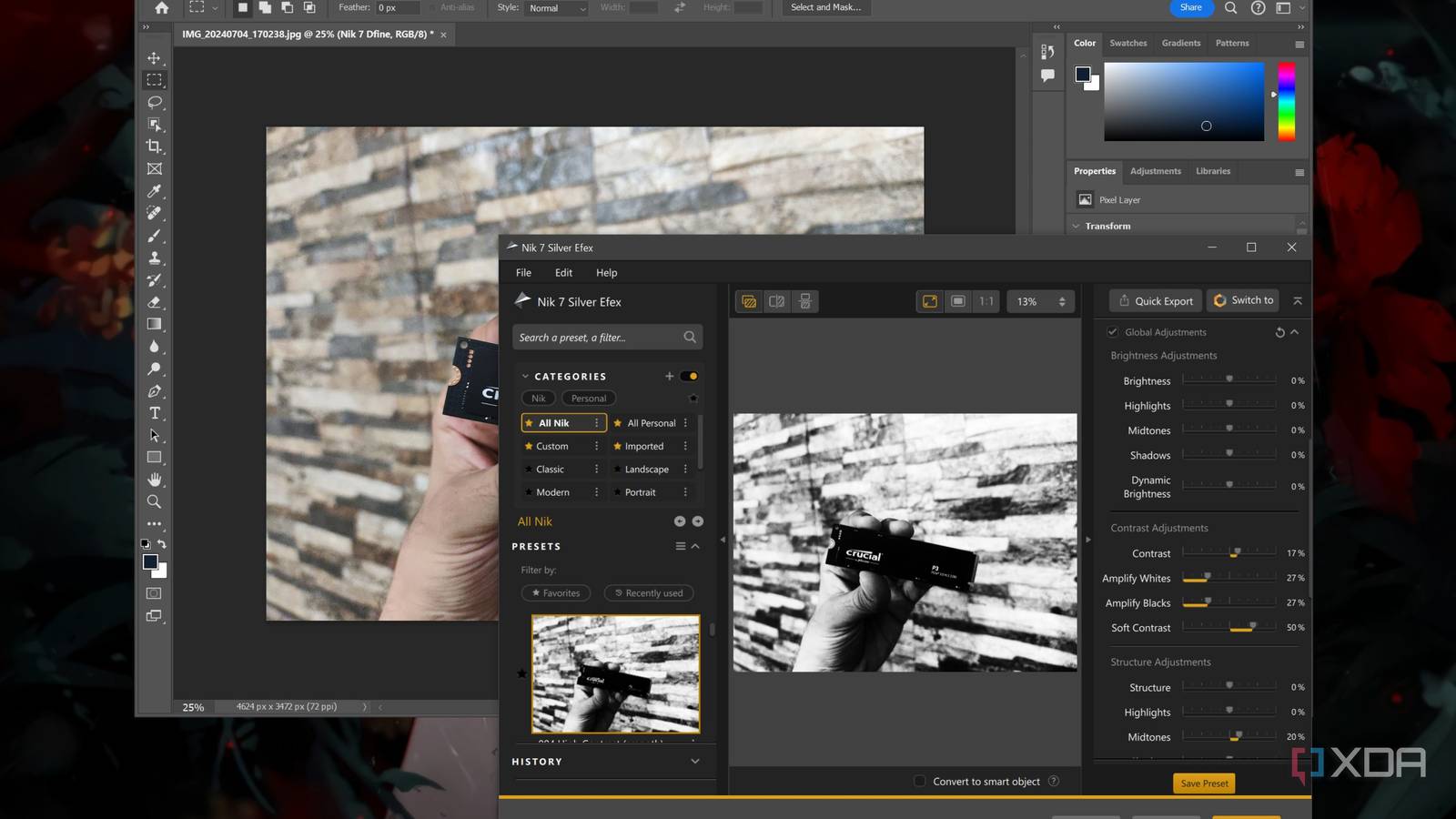The width and height of the screenshot is (1456, 819).
Task: Click the fit-to-screen zoom icon in Silver Efex
Action: [x=930, y=301]
